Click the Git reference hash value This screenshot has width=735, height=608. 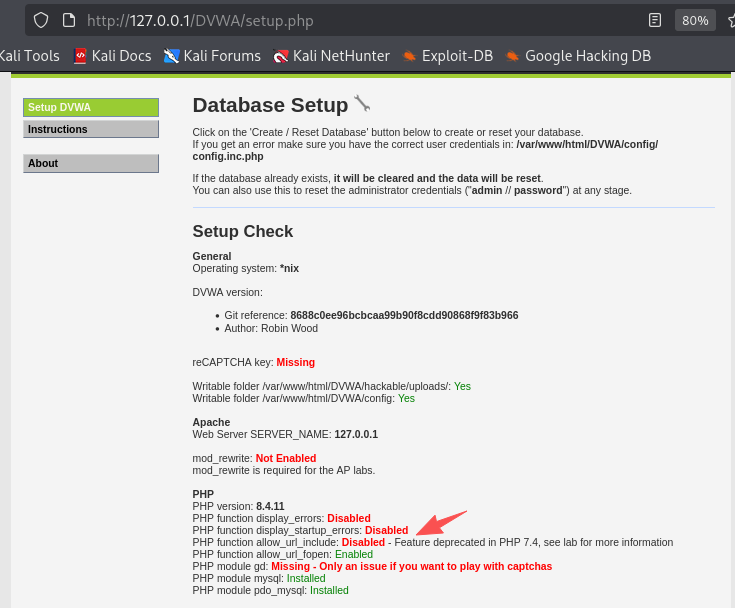click(x=404, y=315)
